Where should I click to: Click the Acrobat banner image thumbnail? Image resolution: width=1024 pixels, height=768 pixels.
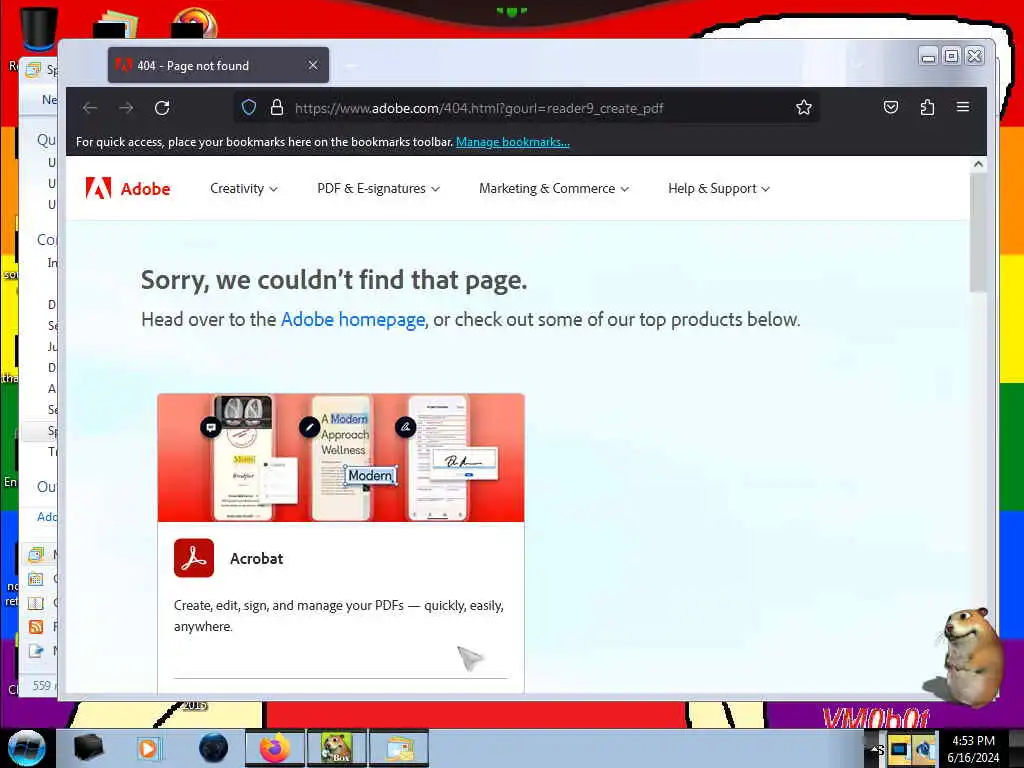click(x=341, y=457)
